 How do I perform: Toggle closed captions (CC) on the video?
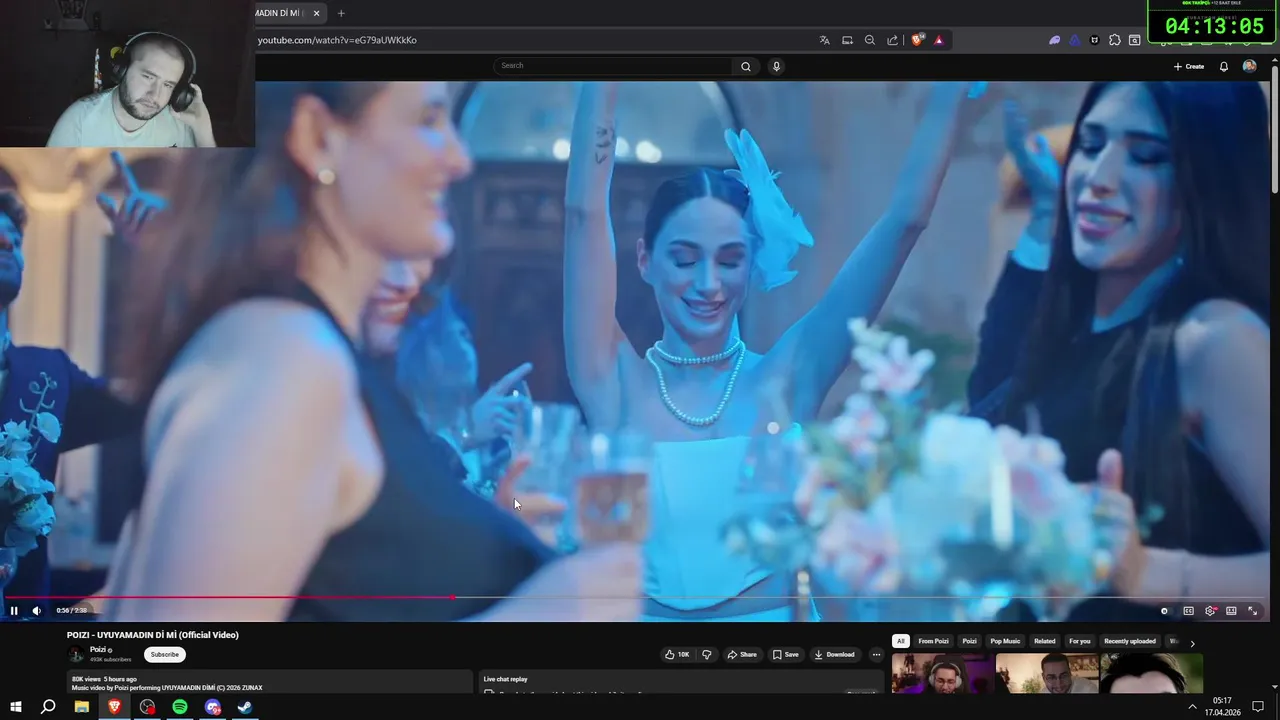pos(1188,610)
